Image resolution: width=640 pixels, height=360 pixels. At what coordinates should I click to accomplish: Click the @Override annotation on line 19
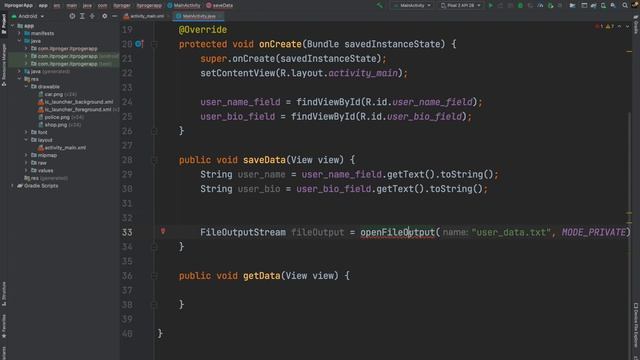(203, 30)
